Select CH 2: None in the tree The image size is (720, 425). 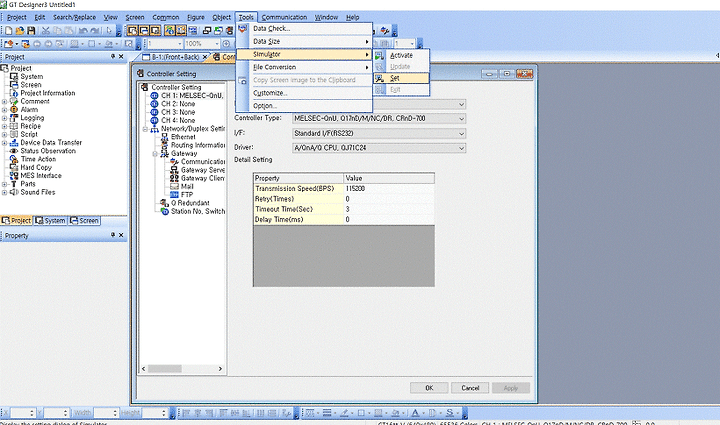tap(178, 104)
